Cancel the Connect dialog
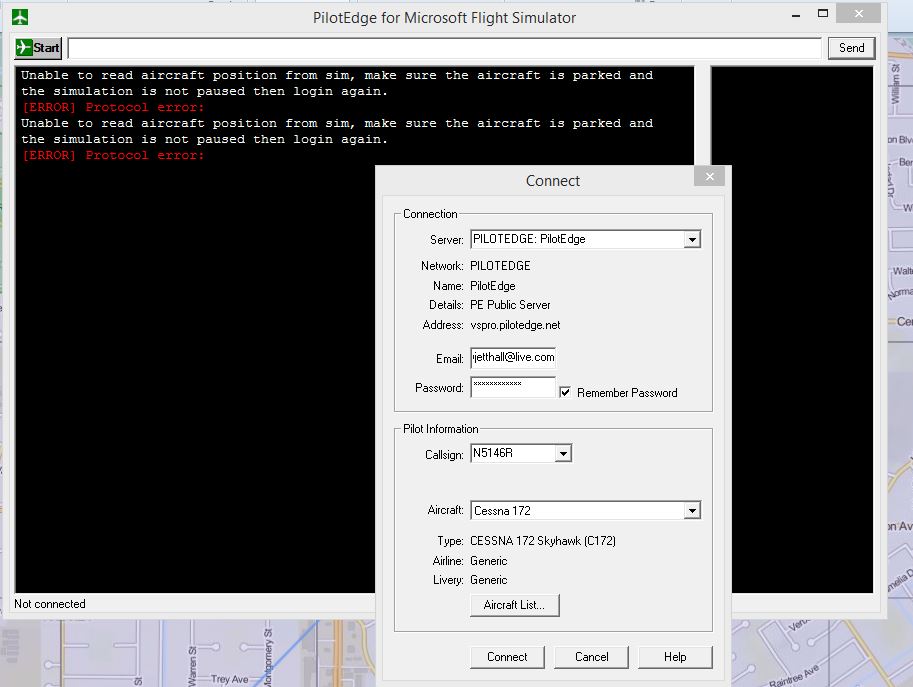913x687 pixels. click(592, 657)
